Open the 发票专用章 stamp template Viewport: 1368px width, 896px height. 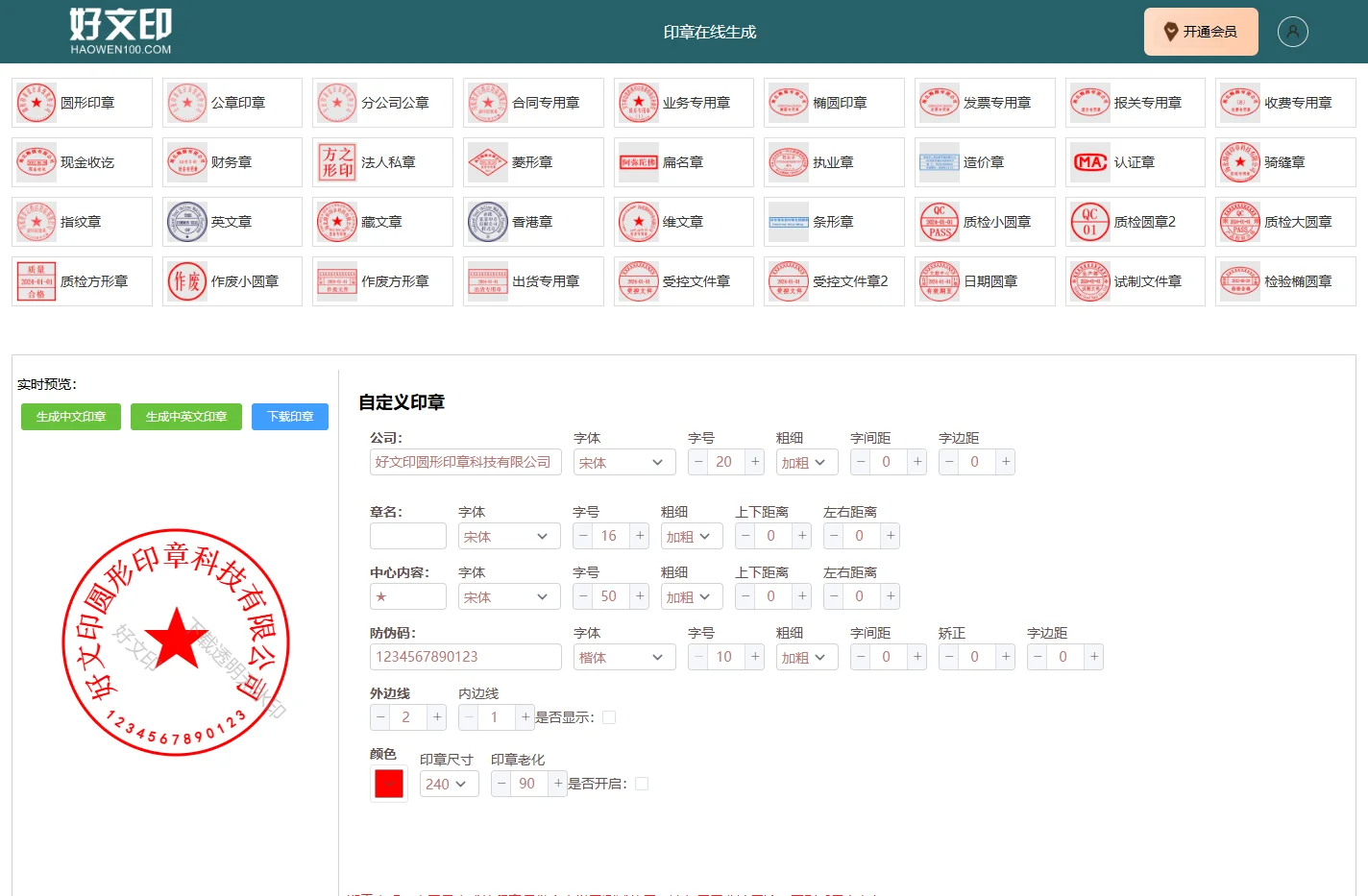click(985, 103)
